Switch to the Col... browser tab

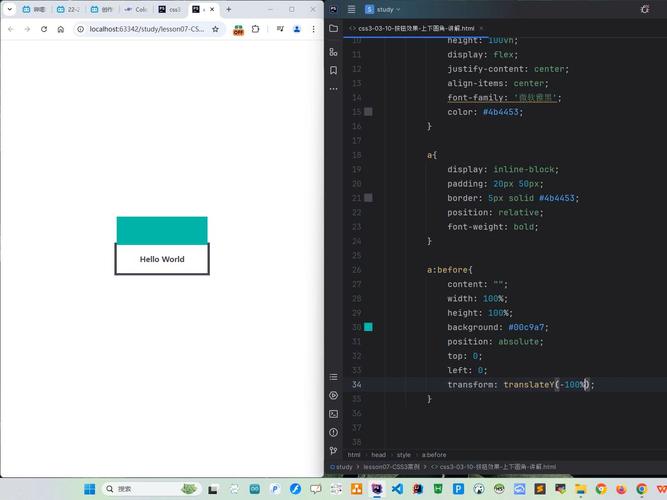pyautogui.click(x=136, y=9)
